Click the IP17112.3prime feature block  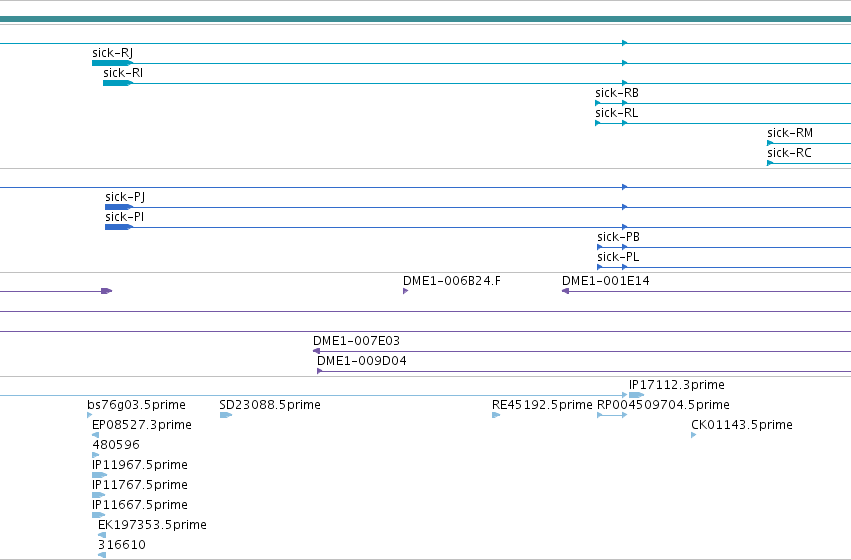637,396
